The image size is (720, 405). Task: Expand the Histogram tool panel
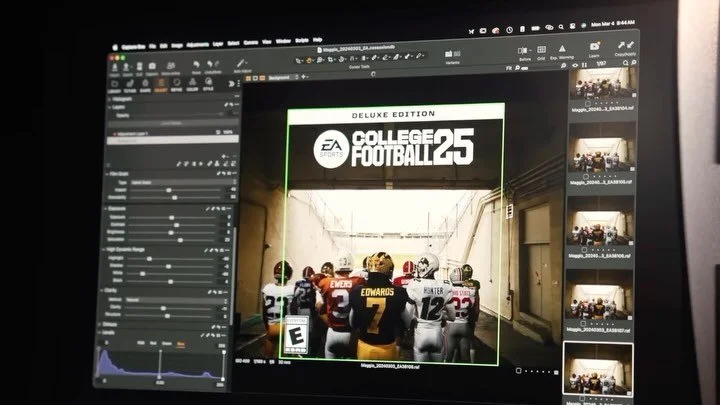(x=110, y=99)
